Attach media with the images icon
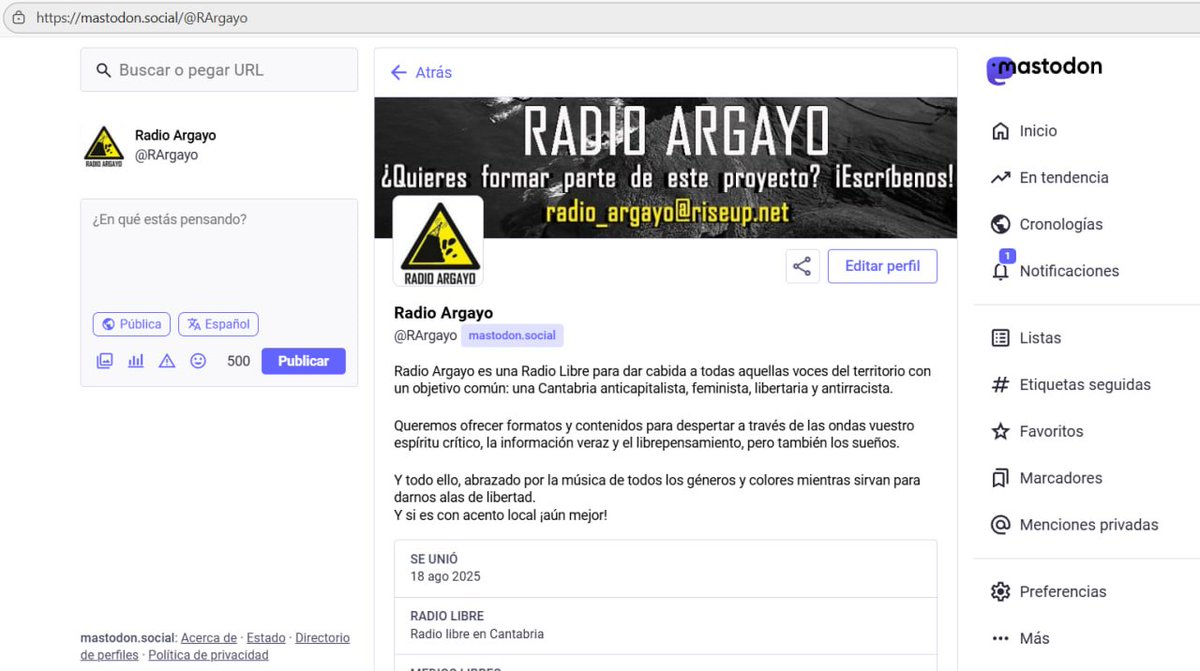Viewport: 1200px width, 671px height. [x=104, y=359]
